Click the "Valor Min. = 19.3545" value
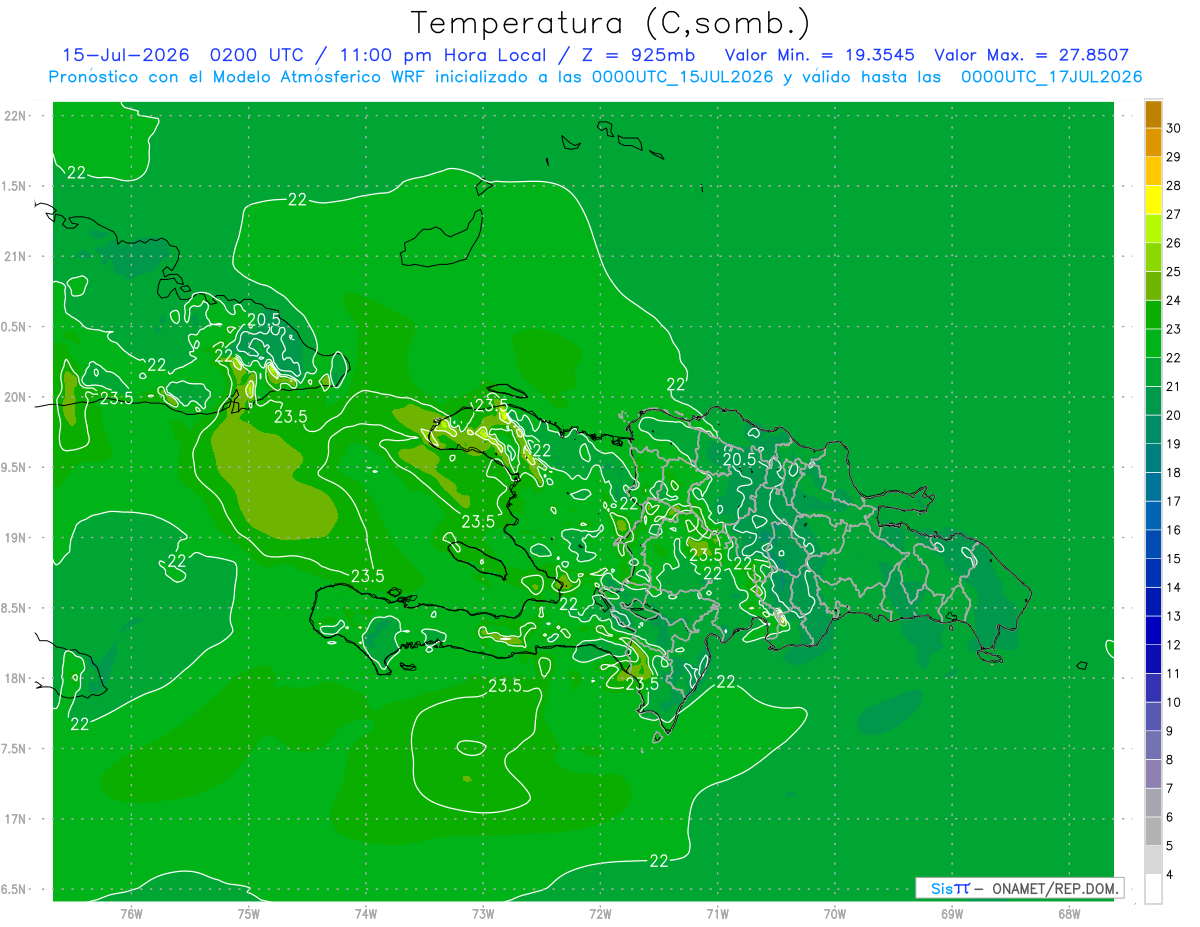This screenshot has width=1200, height=927. point(820,55)
